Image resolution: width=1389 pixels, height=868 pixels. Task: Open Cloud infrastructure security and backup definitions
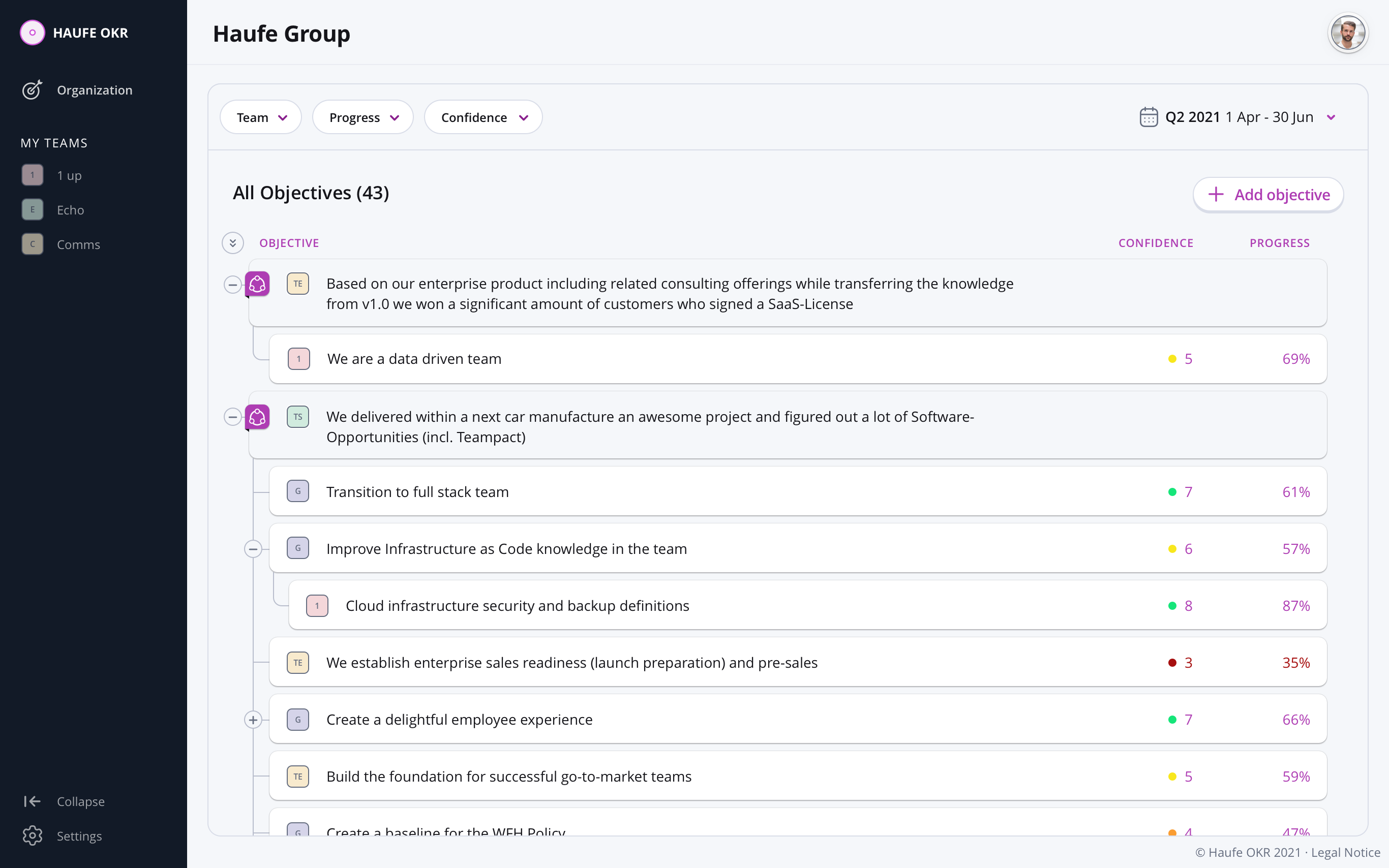tap(807, 605)
